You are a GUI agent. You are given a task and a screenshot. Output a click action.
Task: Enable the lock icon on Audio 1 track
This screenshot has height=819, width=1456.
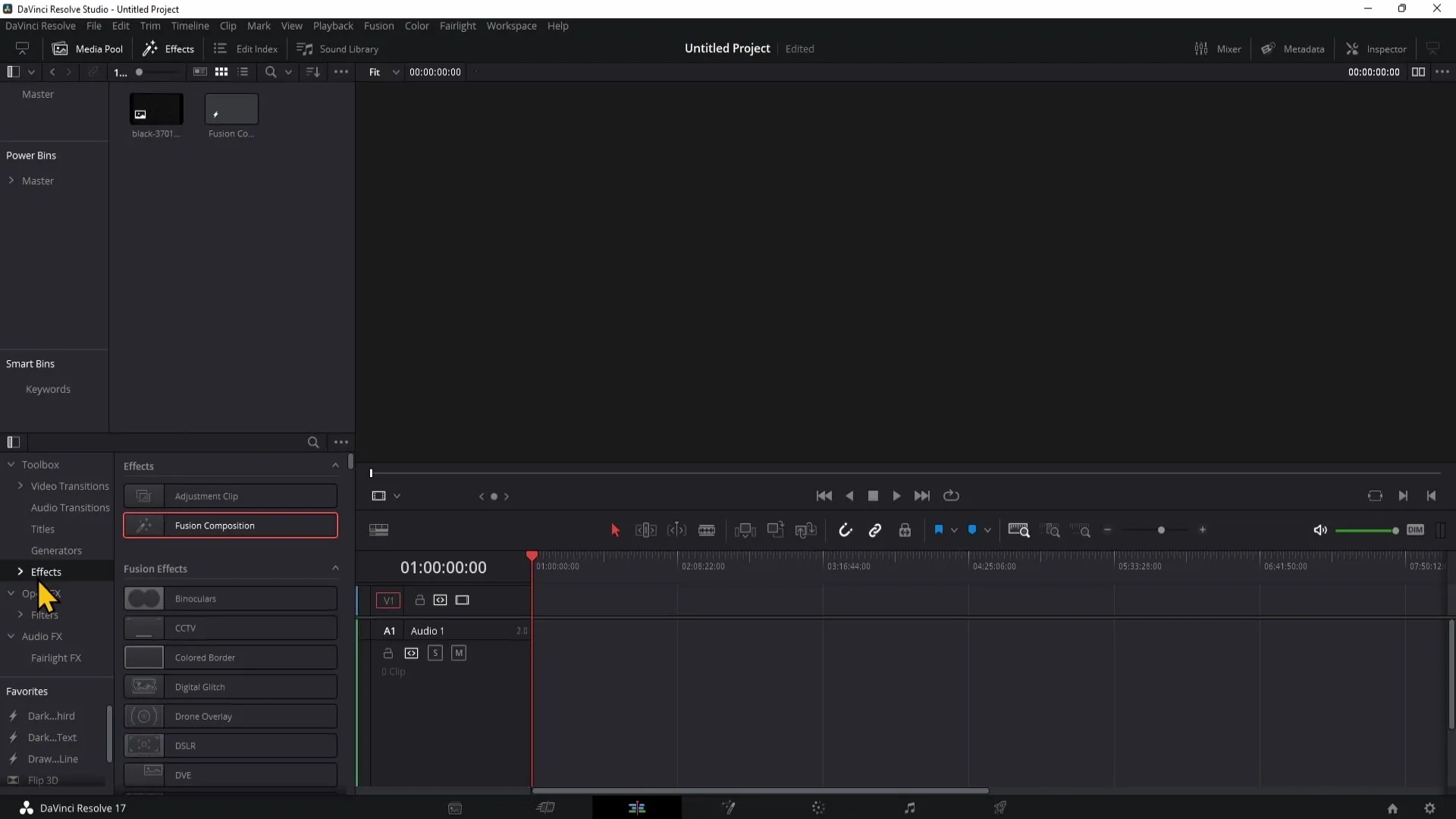tap(388, 652)
